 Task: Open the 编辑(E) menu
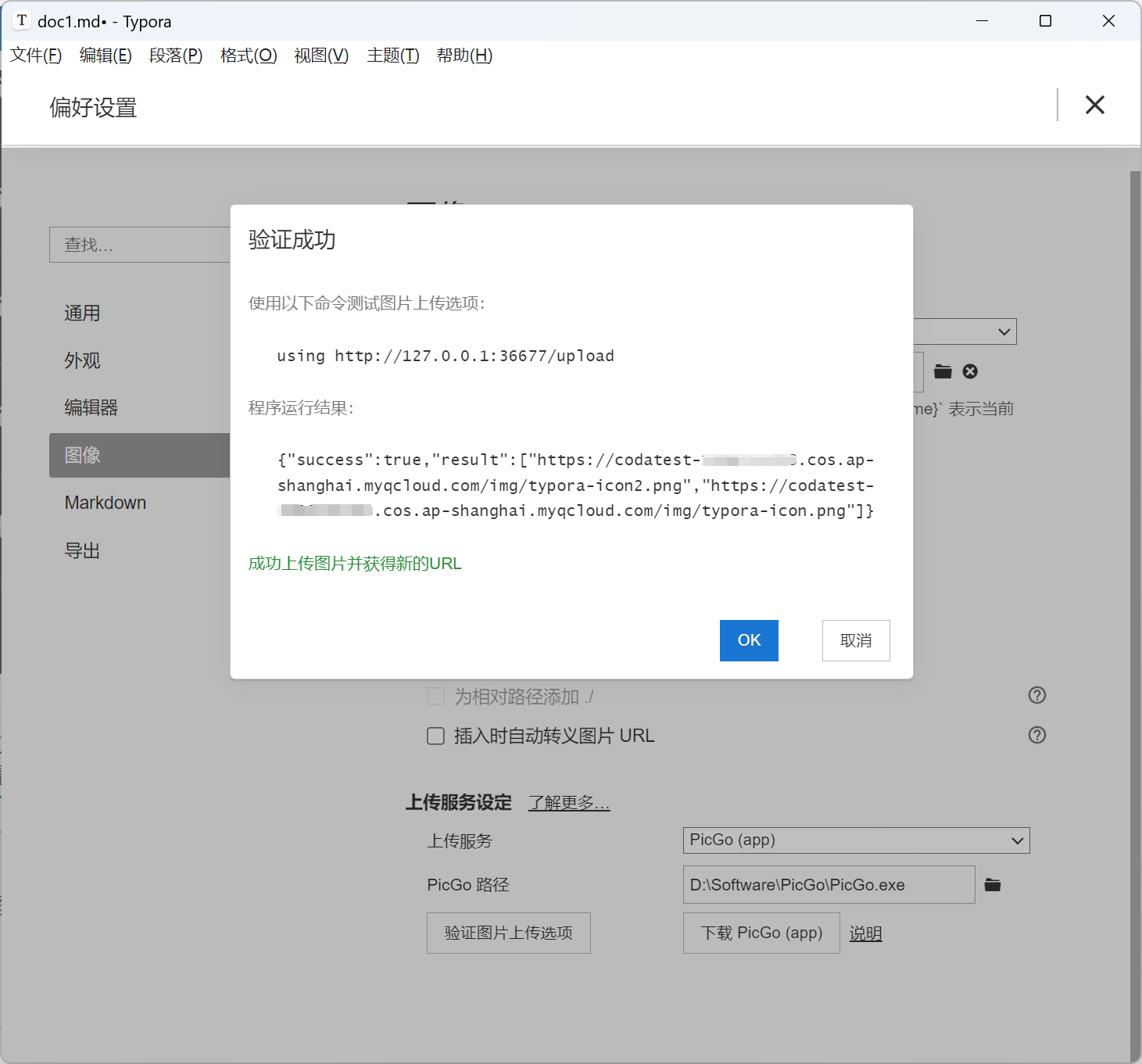[x=106, y=56]
